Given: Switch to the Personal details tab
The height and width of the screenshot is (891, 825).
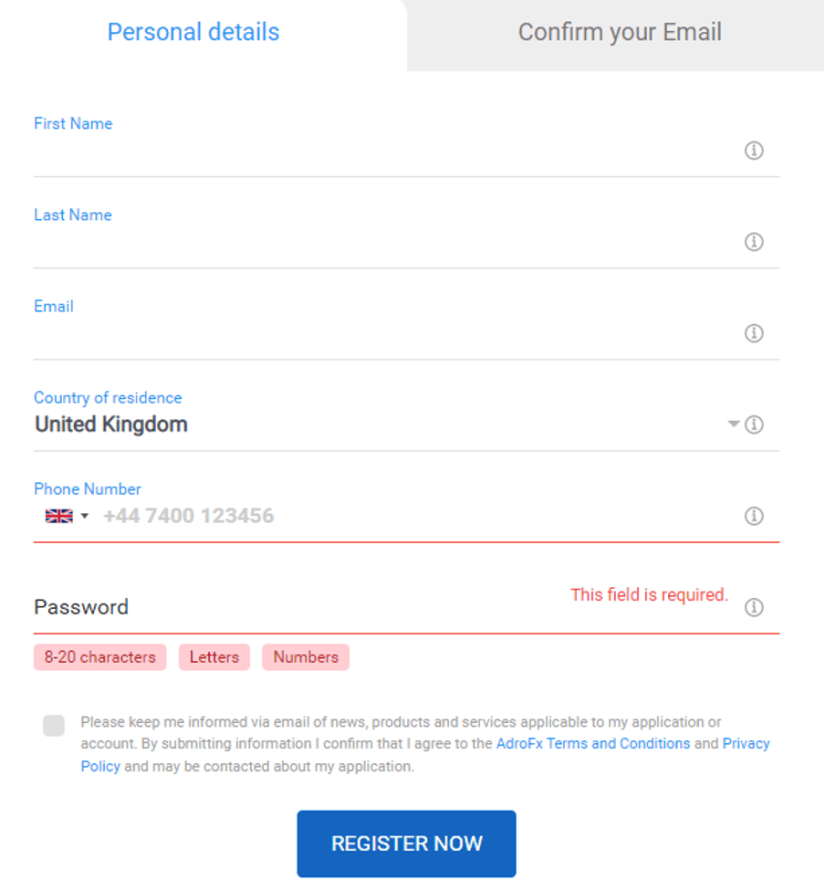Looking at the screenshot, I should tap(193, 32).
